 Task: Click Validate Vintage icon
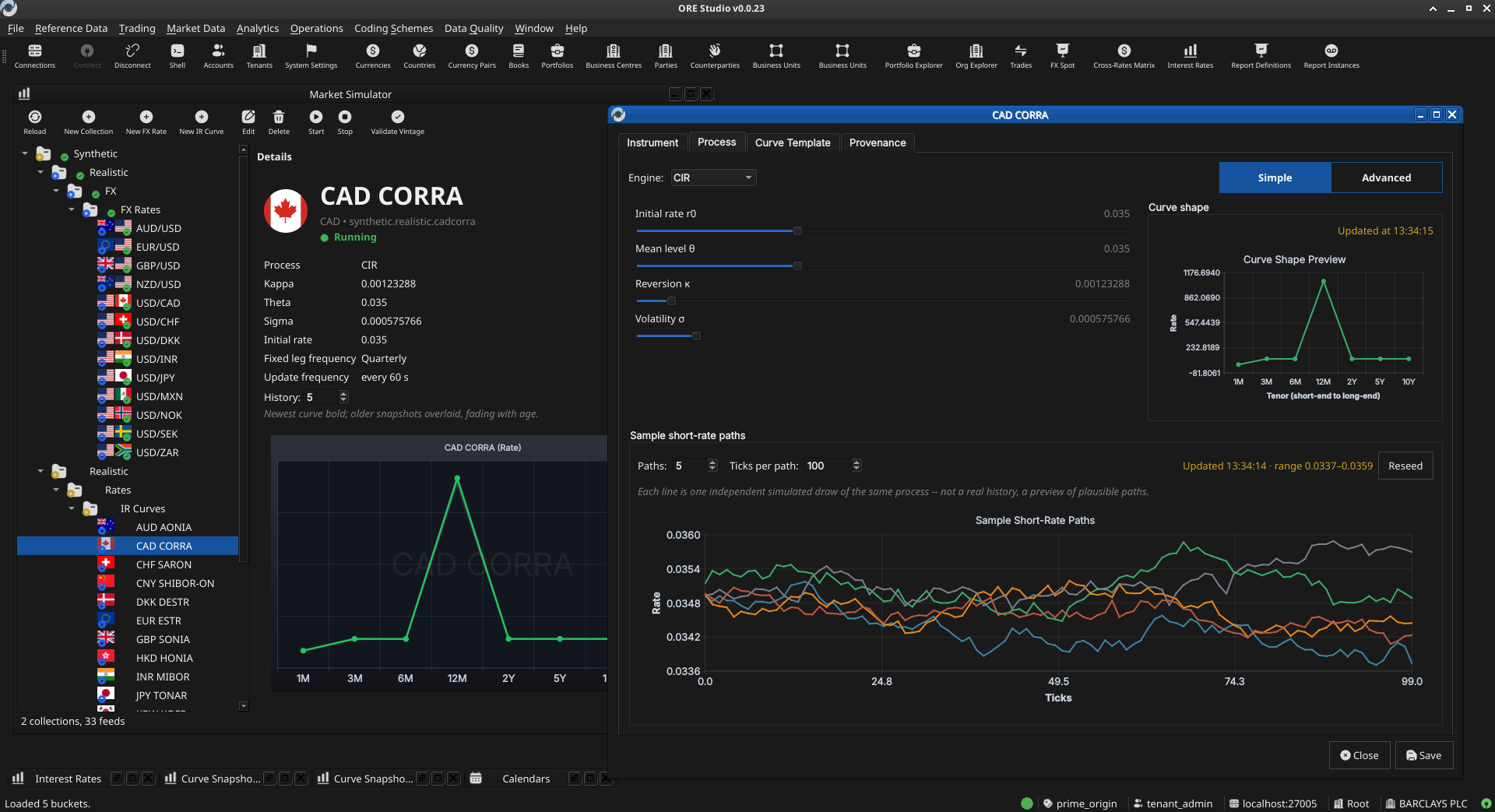(x=398, y=122)
